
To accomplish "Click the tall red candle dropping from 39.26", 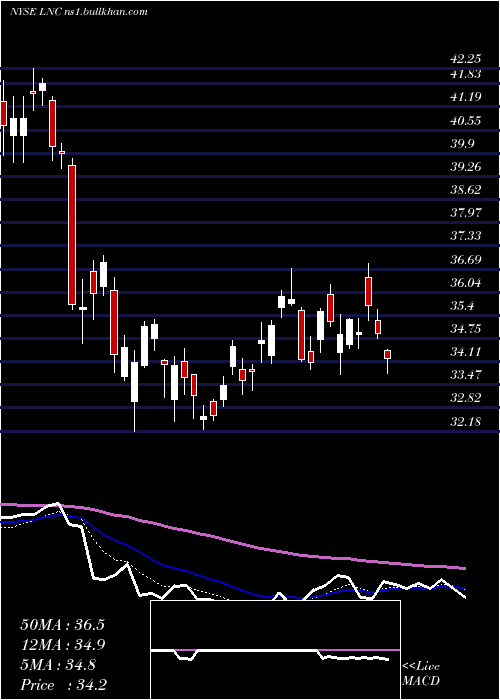I will coord(72,235).
